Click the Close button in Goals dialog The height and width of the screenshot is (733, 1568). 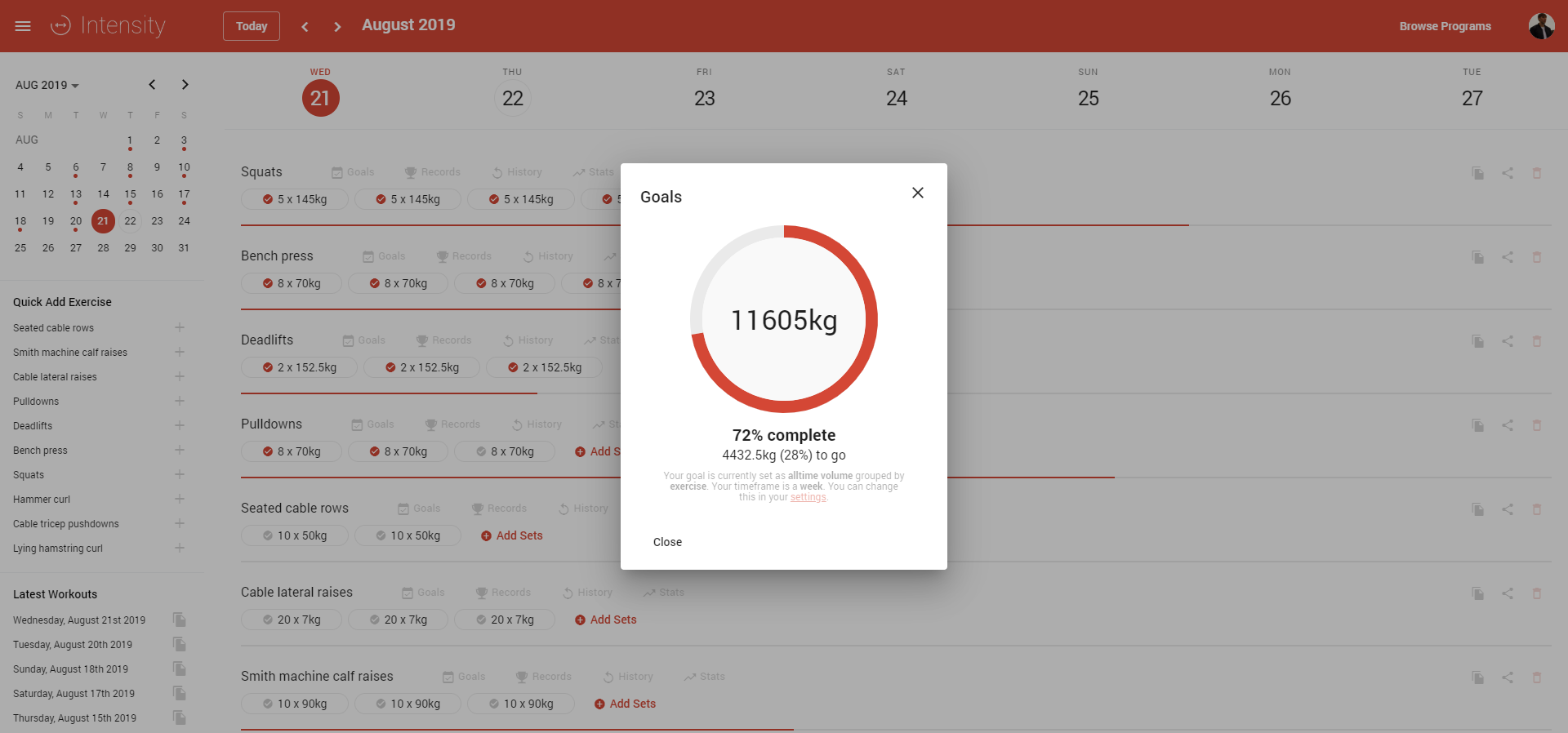[667, 542]
